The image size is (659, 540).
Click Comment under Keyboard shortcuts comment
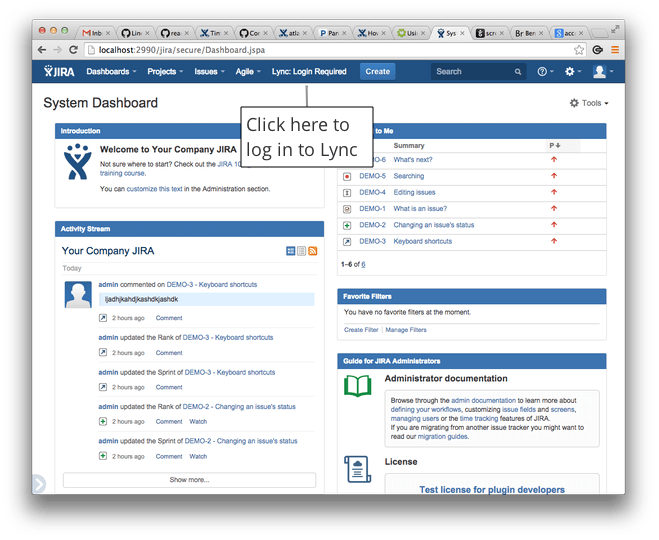(x=169, y=318)
